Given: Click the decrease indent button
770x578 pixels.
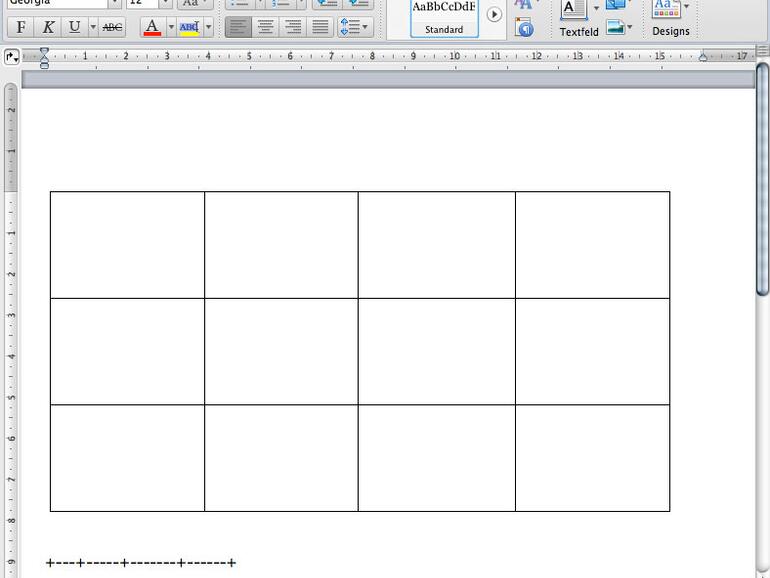Looking at the screenshot, I should (328, 3).
